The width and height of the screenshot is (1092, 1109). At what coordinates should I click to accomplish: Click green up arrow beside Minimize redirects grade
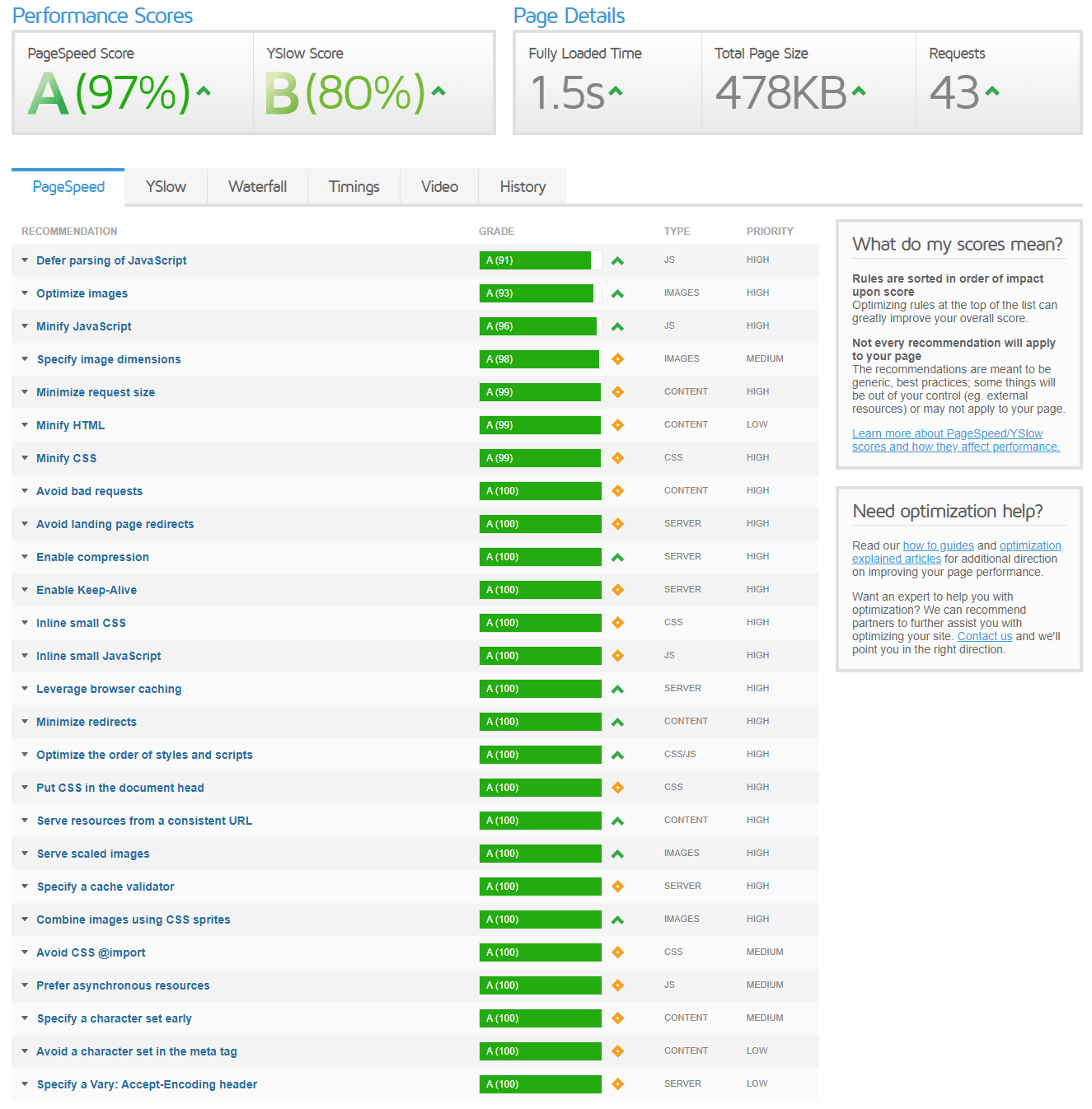(x=617, y=722)
